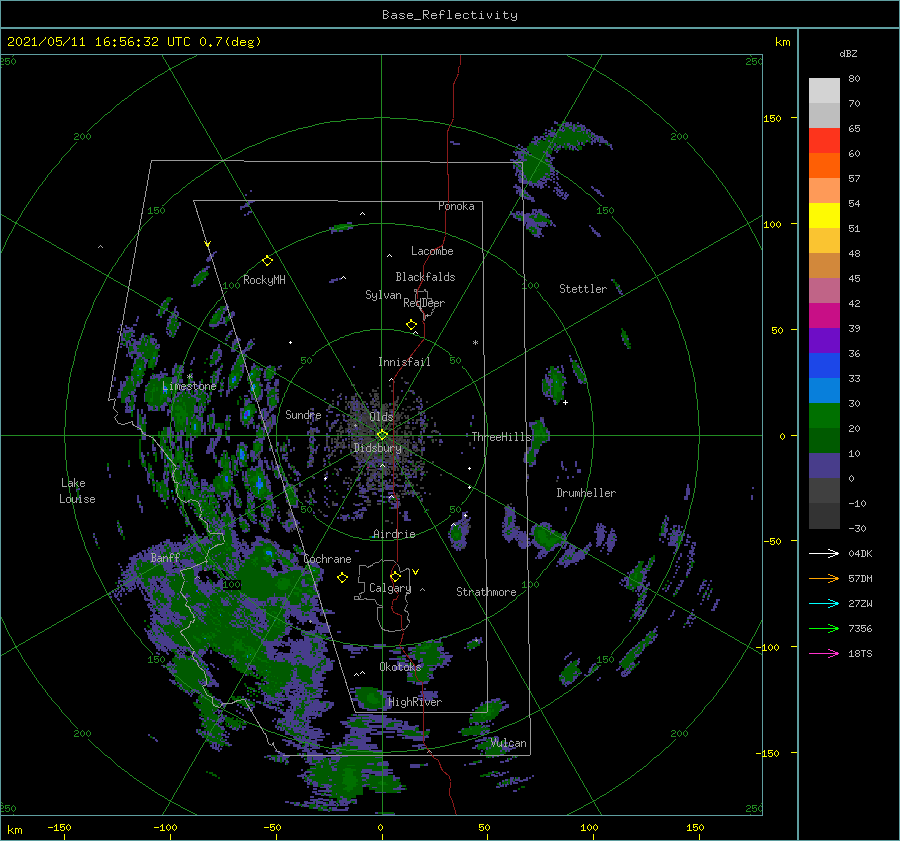Click the Lacombe city label
900x841 pixels.
tap(432, 251)
